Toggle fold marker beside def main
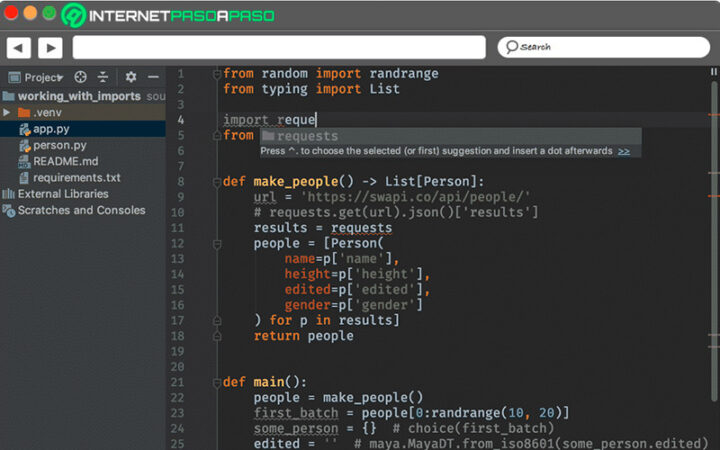The width and height of the screenshot is (720, 450). (215, 382)
